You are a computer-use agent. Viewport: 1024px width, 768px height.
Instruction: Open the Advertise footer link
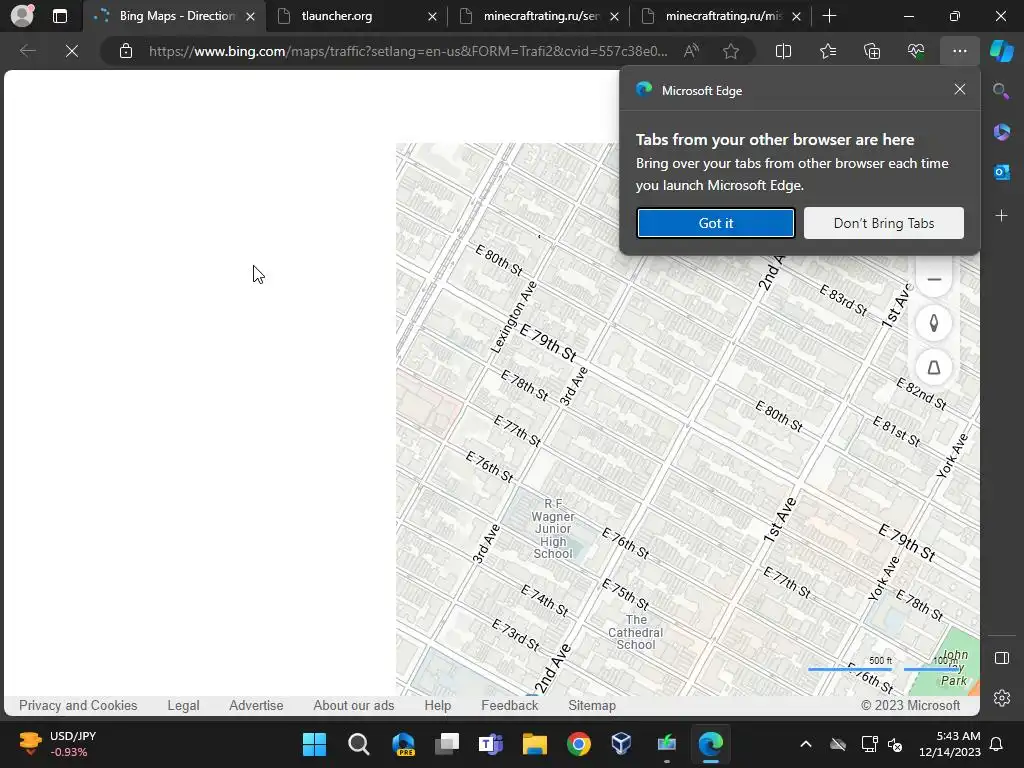coord(256,705)
